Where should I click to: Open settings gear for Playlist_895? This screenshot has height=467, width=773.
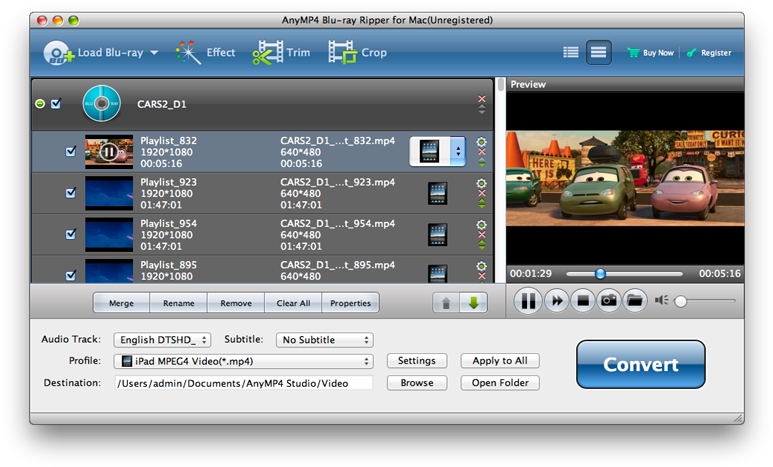click(x=482, y=266)
